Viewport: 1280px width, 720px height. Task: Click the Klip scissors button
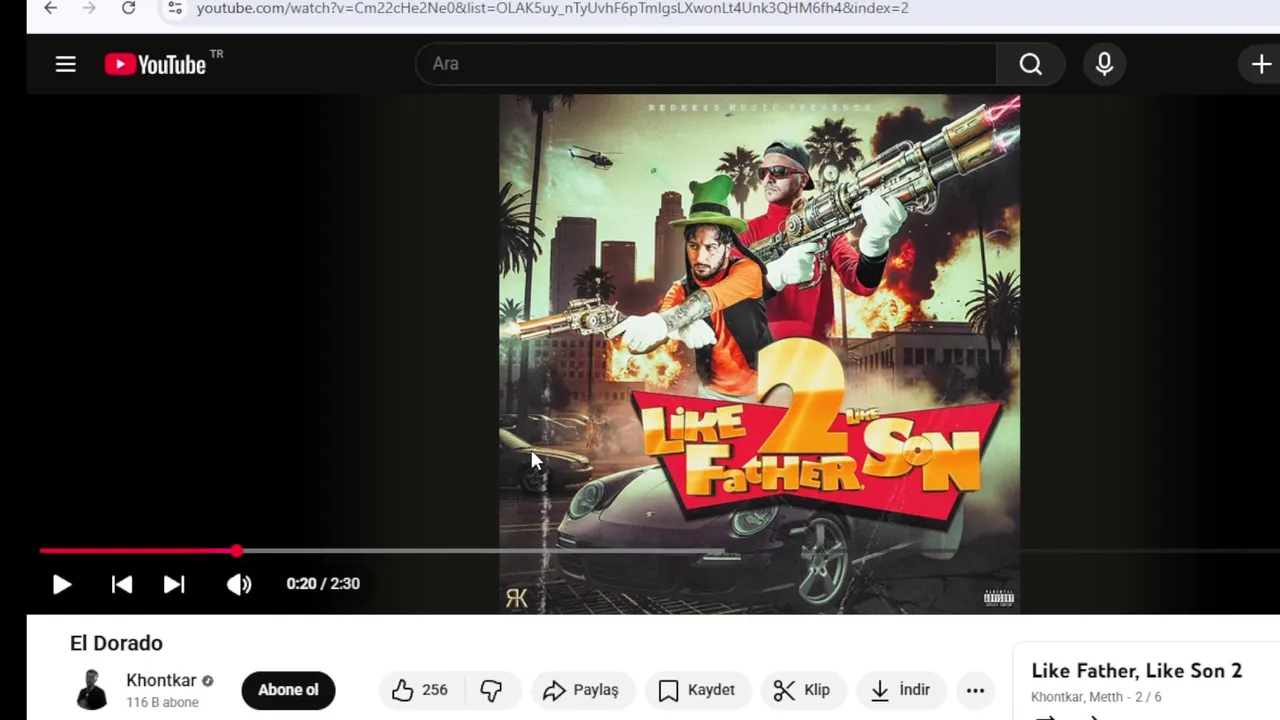pos(803,690)
